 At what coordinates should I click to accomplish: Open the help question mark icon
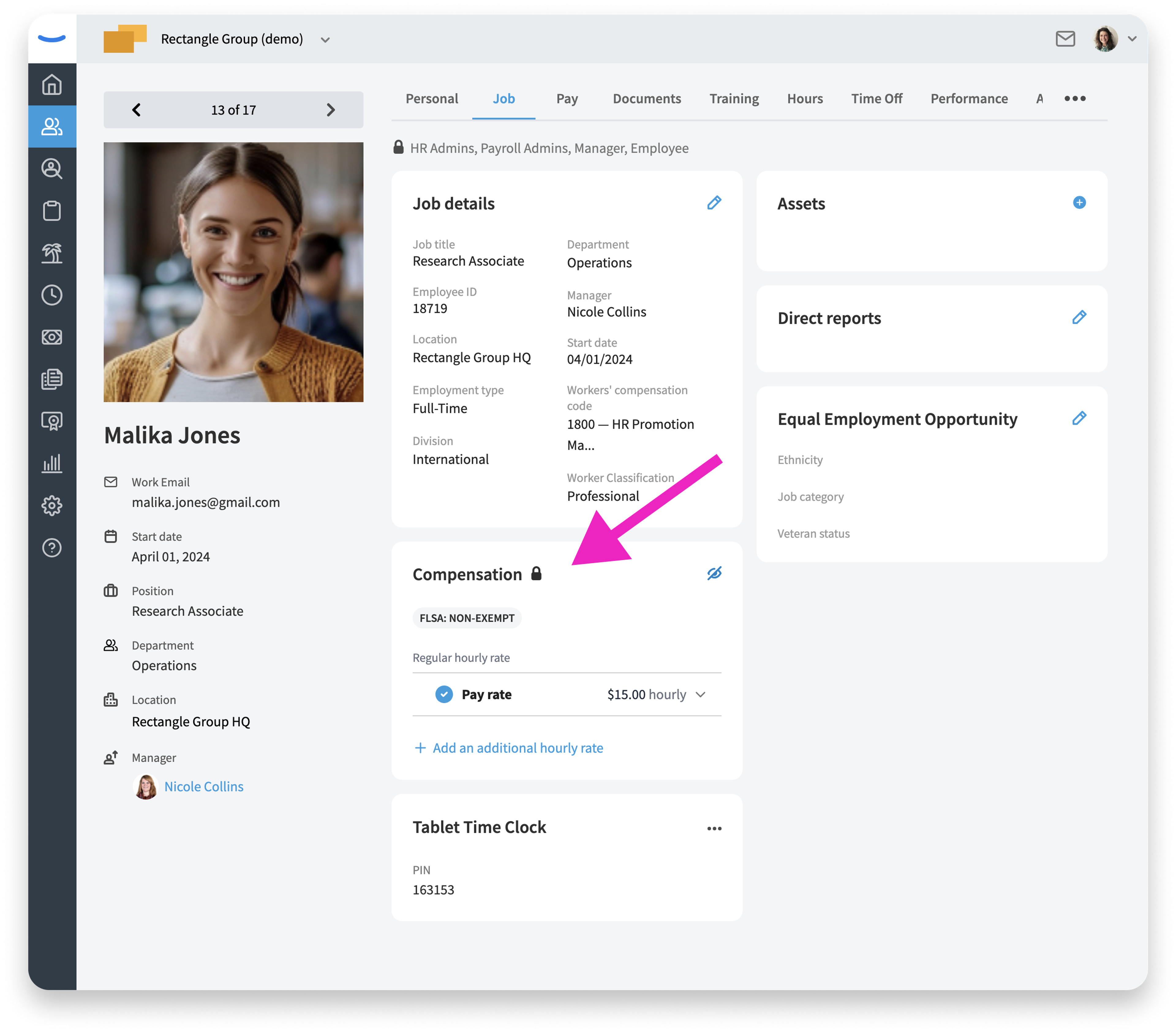52,548
